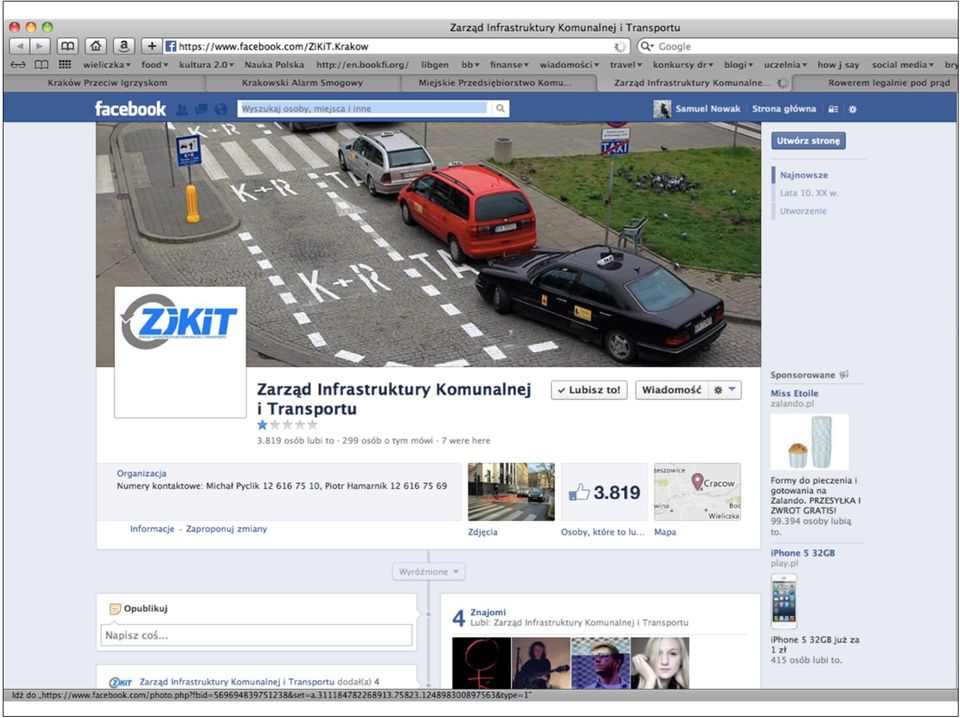This screenshot has width=960, height=718.
Task: Switch to Rowerem legalnie pod prąd tab
Action: (x=888, y=83)
